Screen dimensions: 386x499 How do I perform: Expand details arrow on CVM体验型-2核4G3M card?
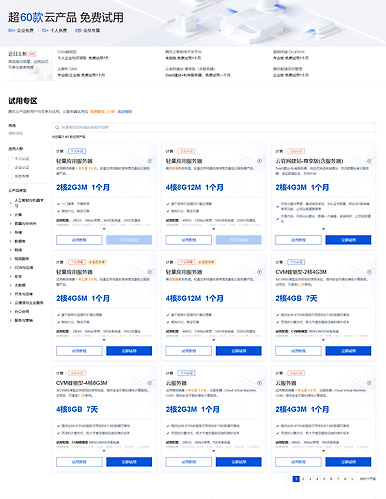click(x=323, y=340)
